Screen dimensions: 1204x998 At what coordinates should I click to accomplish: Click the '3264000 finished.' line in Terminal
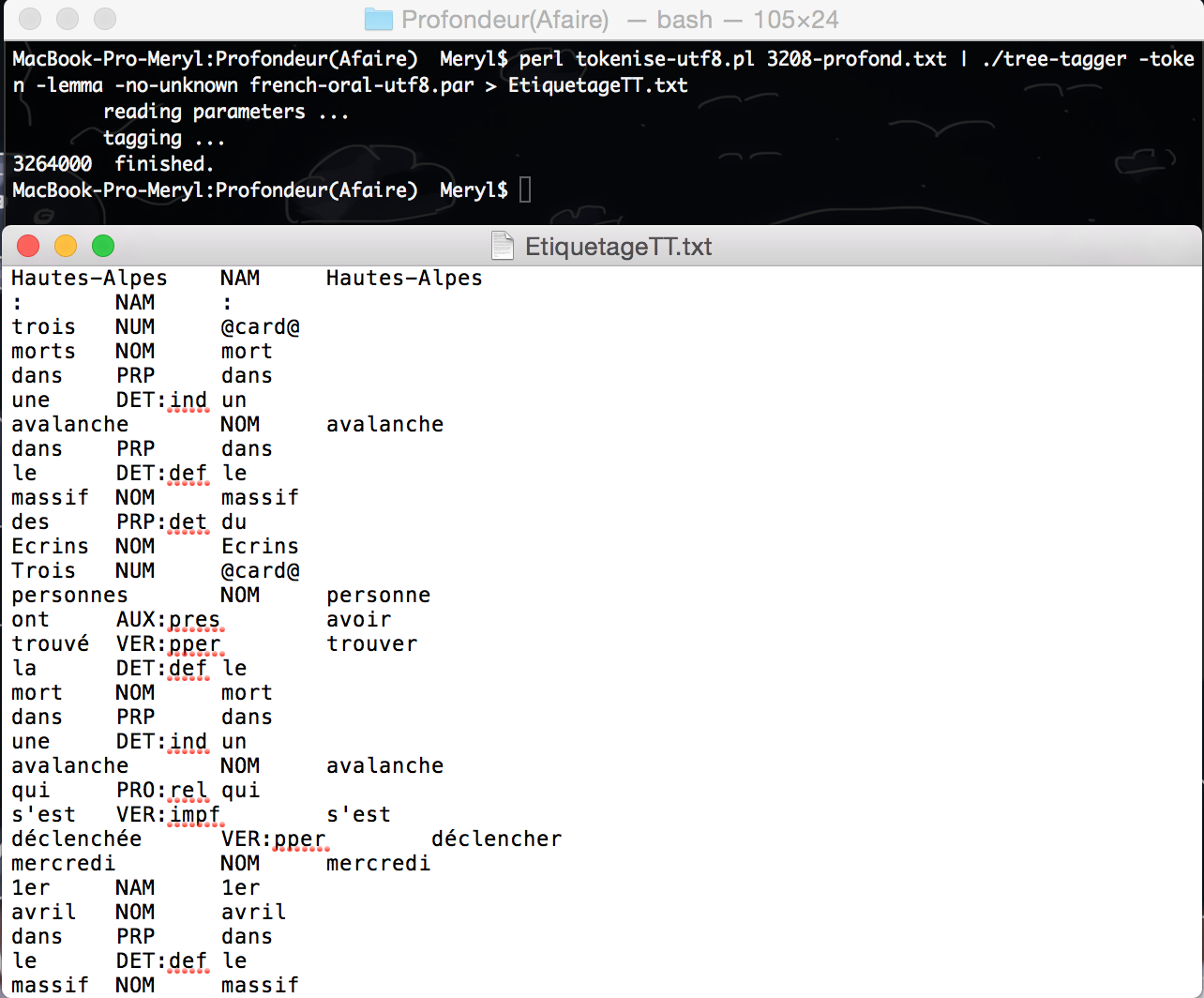pos(113,164)
